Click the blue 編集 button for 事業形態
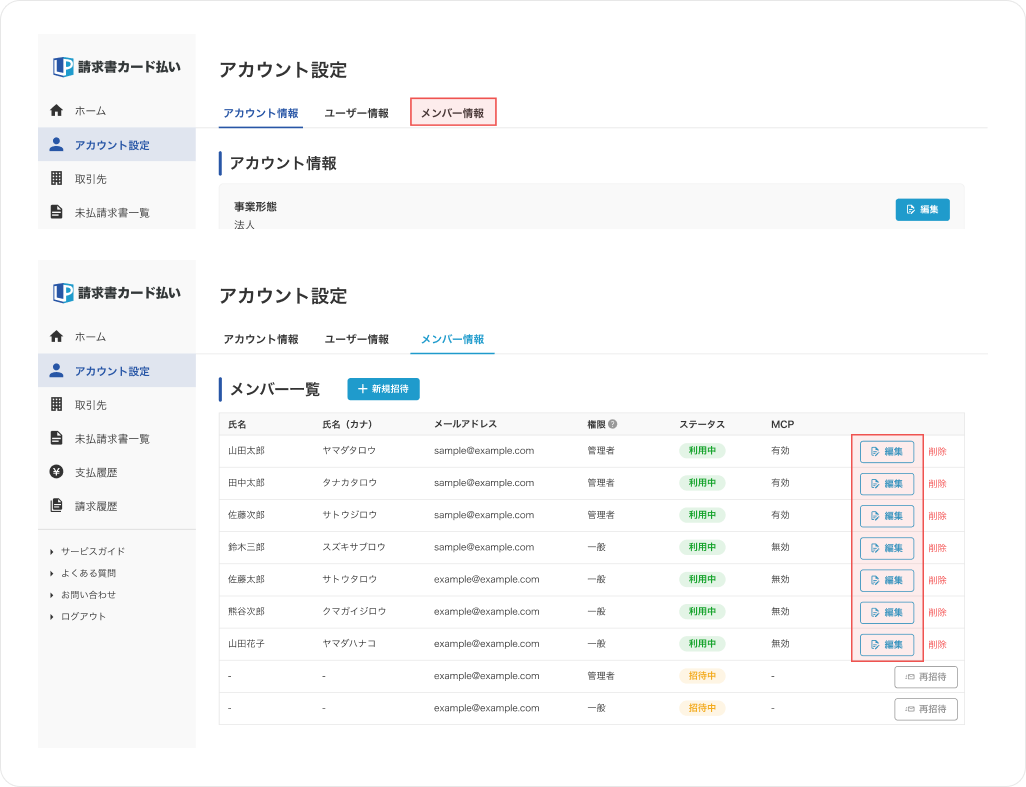Image resolution: width=1026 pixels, height=787 pixels. coord(923,209)
